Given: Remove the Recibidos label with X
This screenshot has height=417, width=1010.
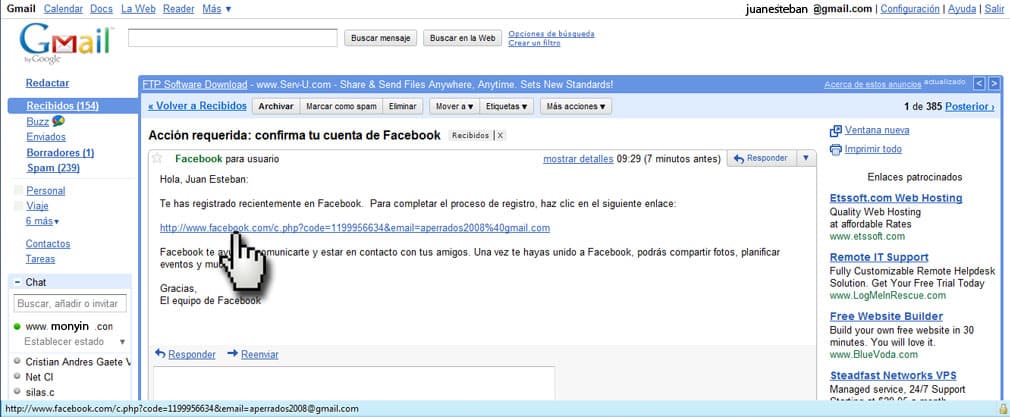Looking at the screenshot, I should 500,136.
